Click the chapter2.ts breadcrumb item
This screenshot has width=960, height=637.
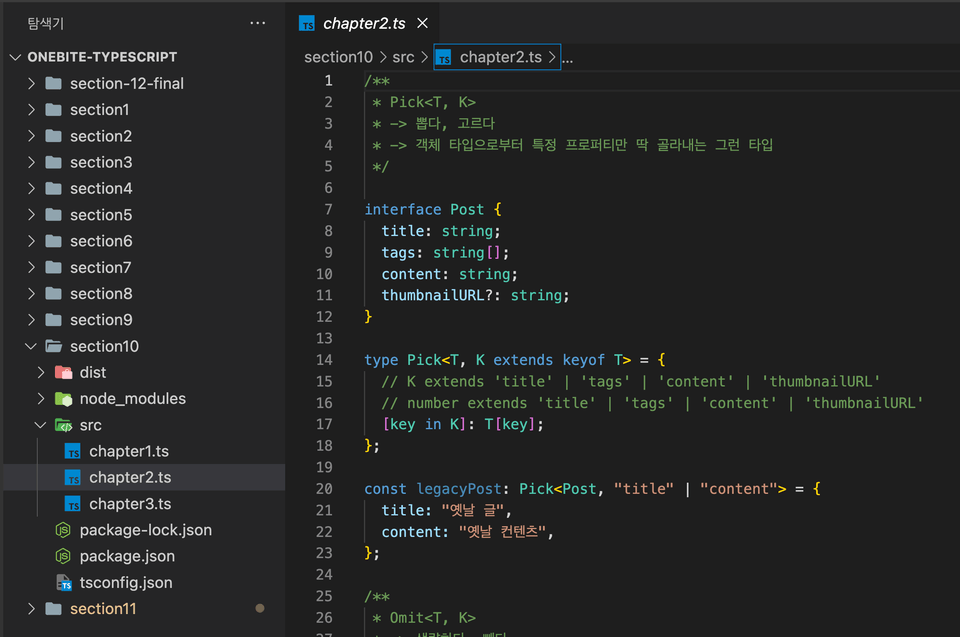click(498, 58)
